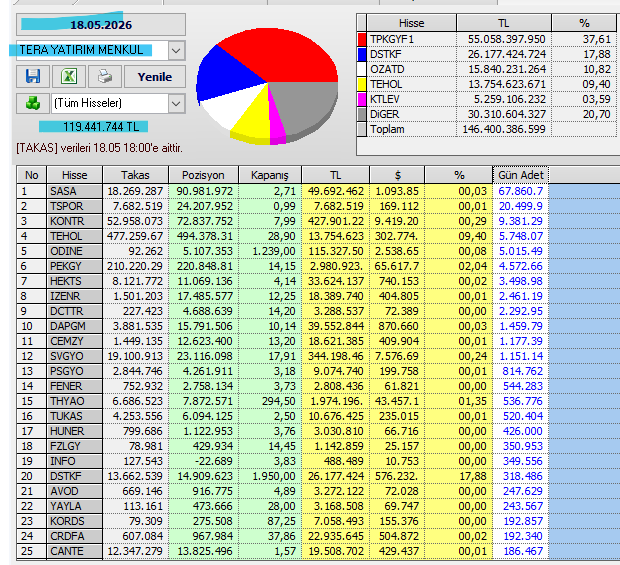
Task: Export data with the Excel icon
Action: 69,76
